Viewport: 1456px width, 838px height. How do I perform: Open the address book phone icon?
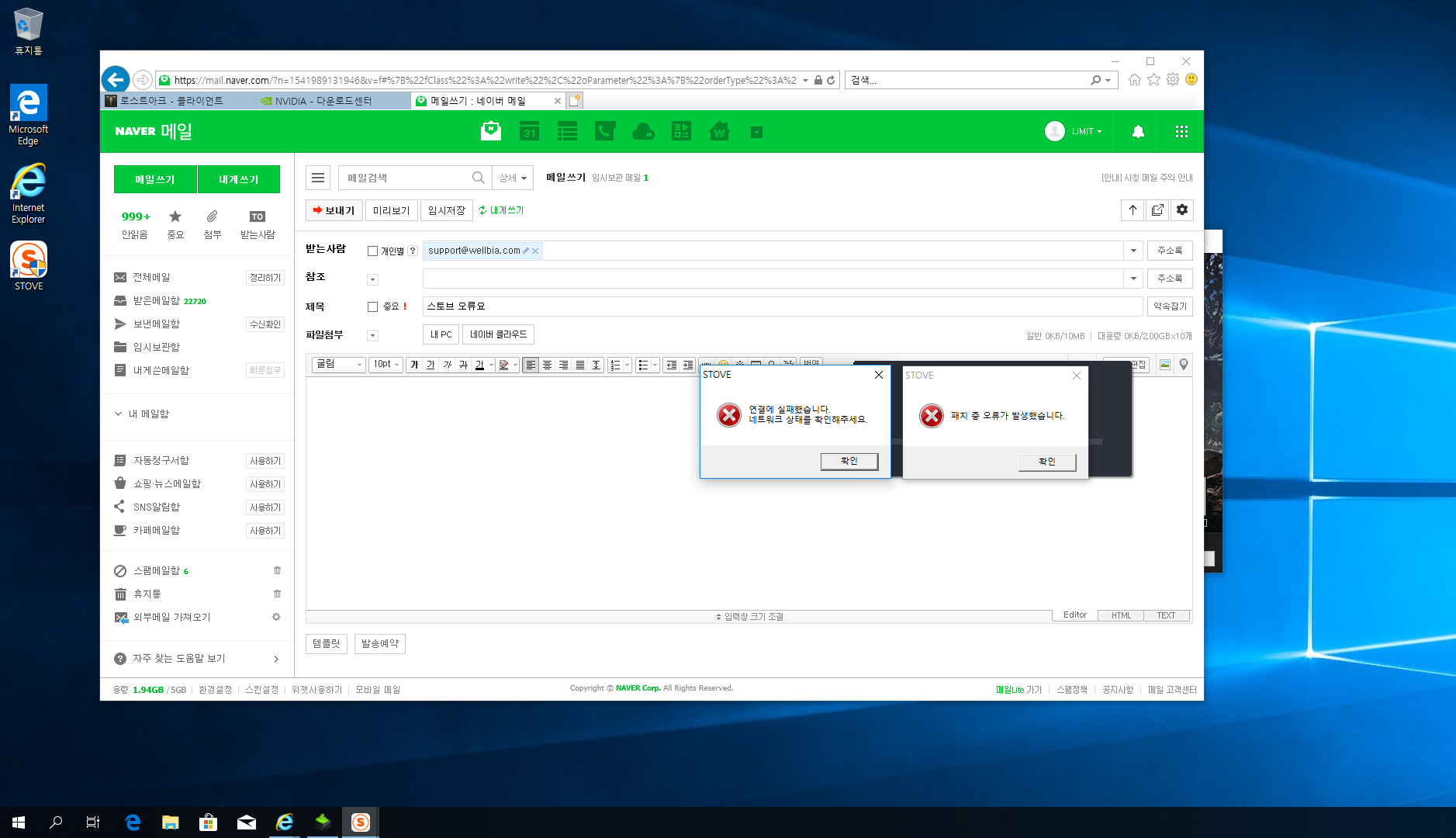(x=604, y=132)
